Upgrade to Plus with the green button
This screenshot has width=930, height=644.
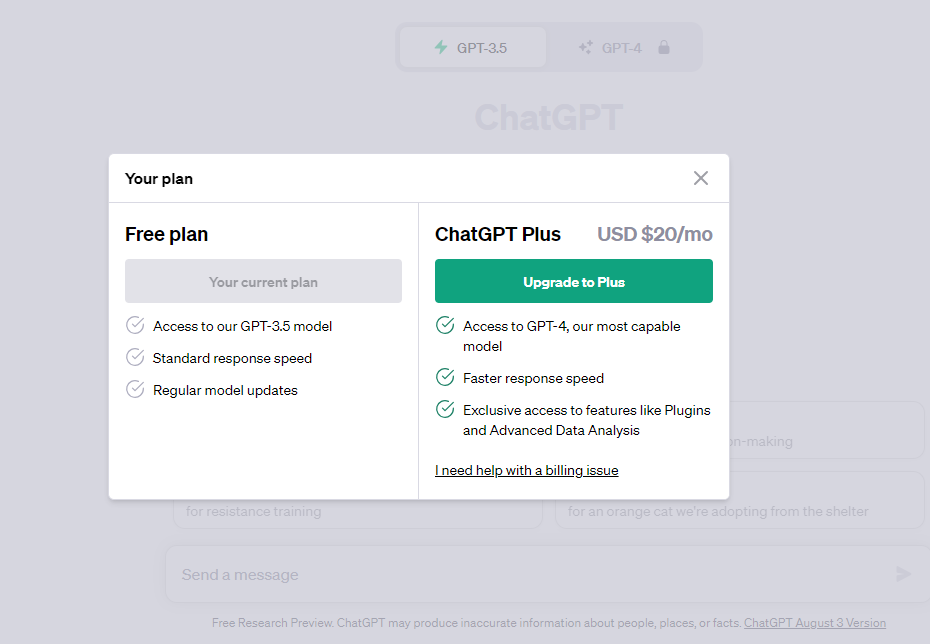574,281
